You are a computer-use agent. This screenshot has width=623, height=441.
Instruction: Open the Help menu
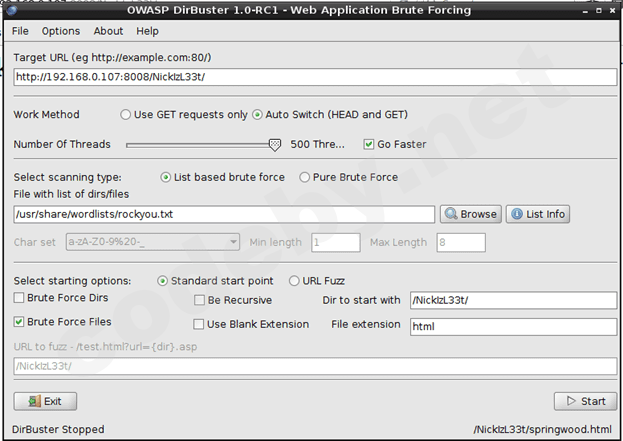tap(147, 31)
